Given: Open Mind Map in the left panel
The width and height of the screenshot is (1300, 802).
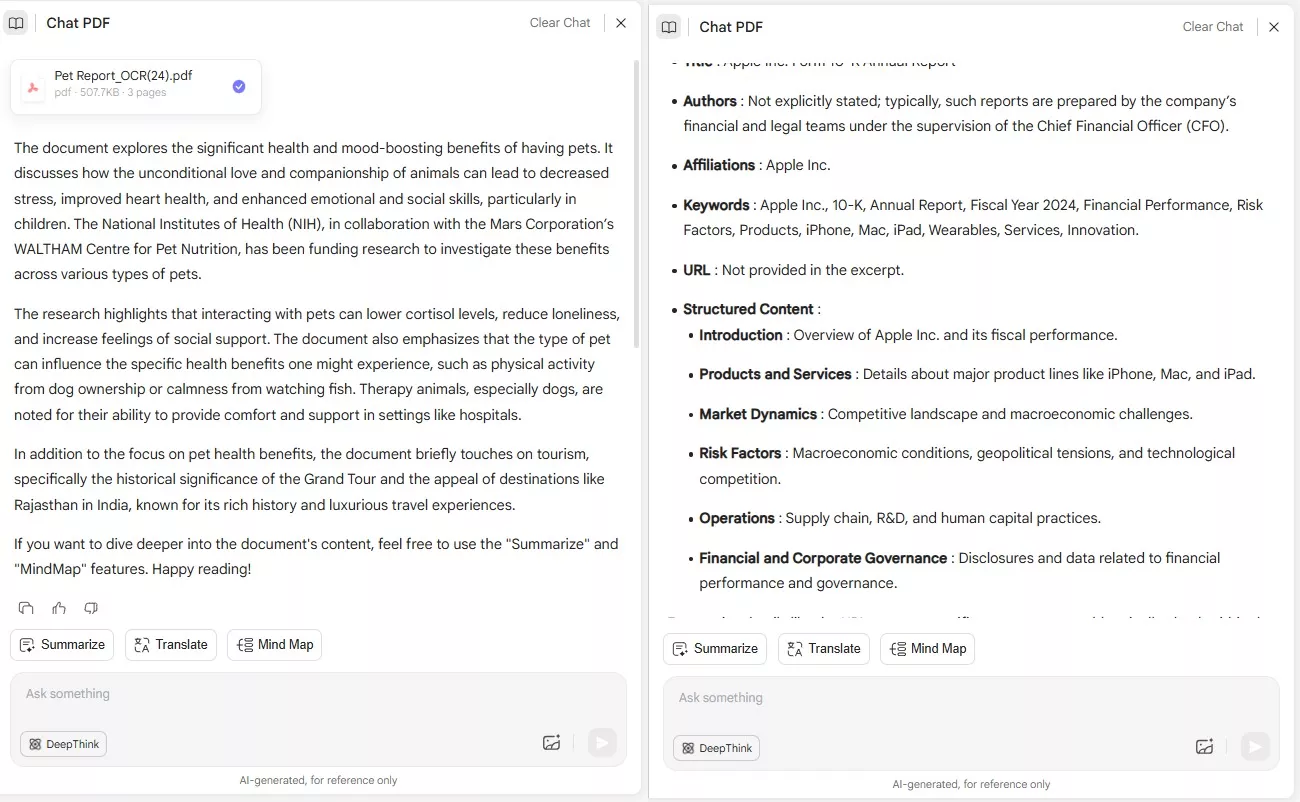Looking at the screenshot, I should [275, 645].
